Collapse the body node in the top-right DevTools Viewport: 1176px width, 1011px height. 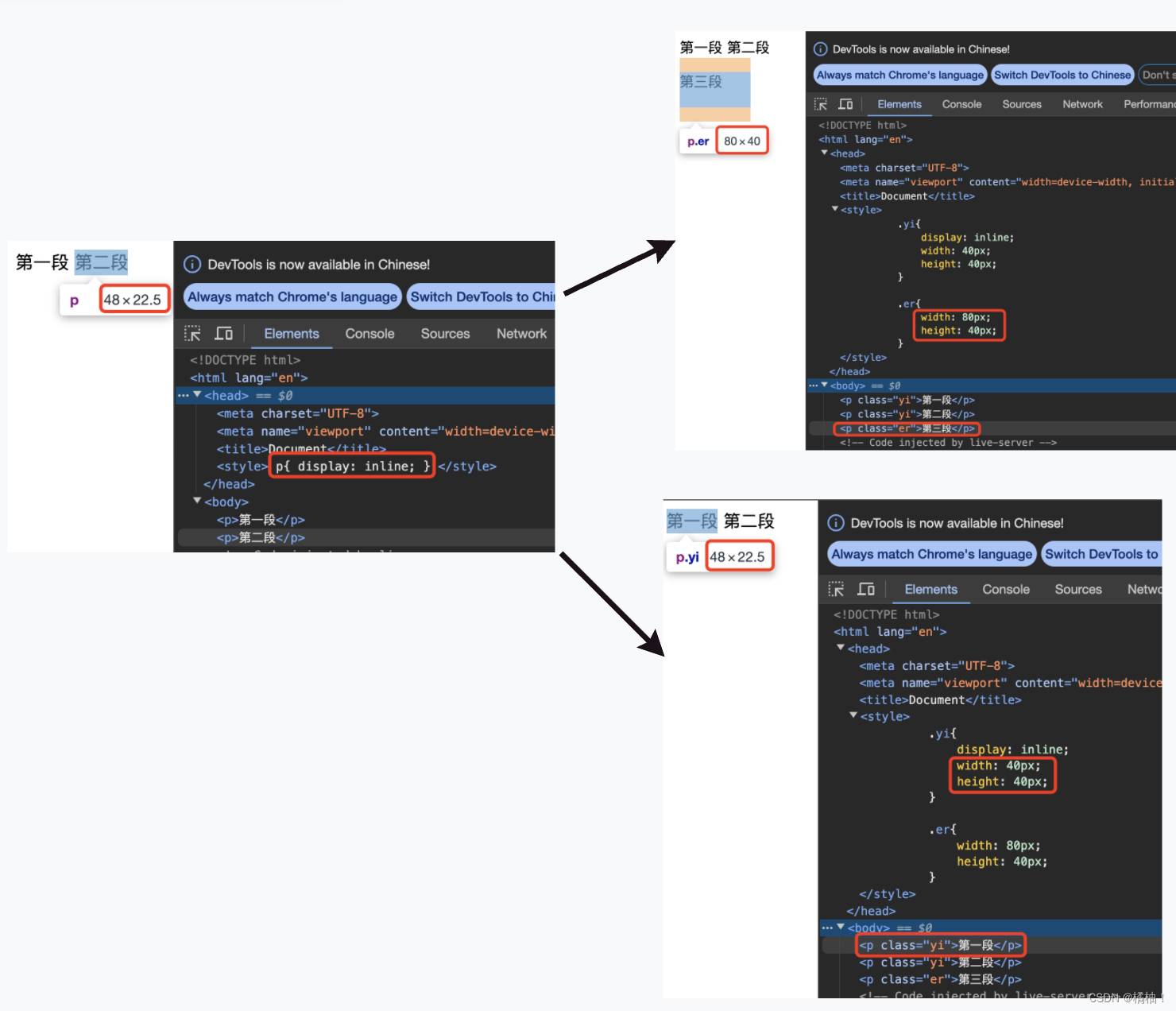pyautogui.click(x=825, y=385)
